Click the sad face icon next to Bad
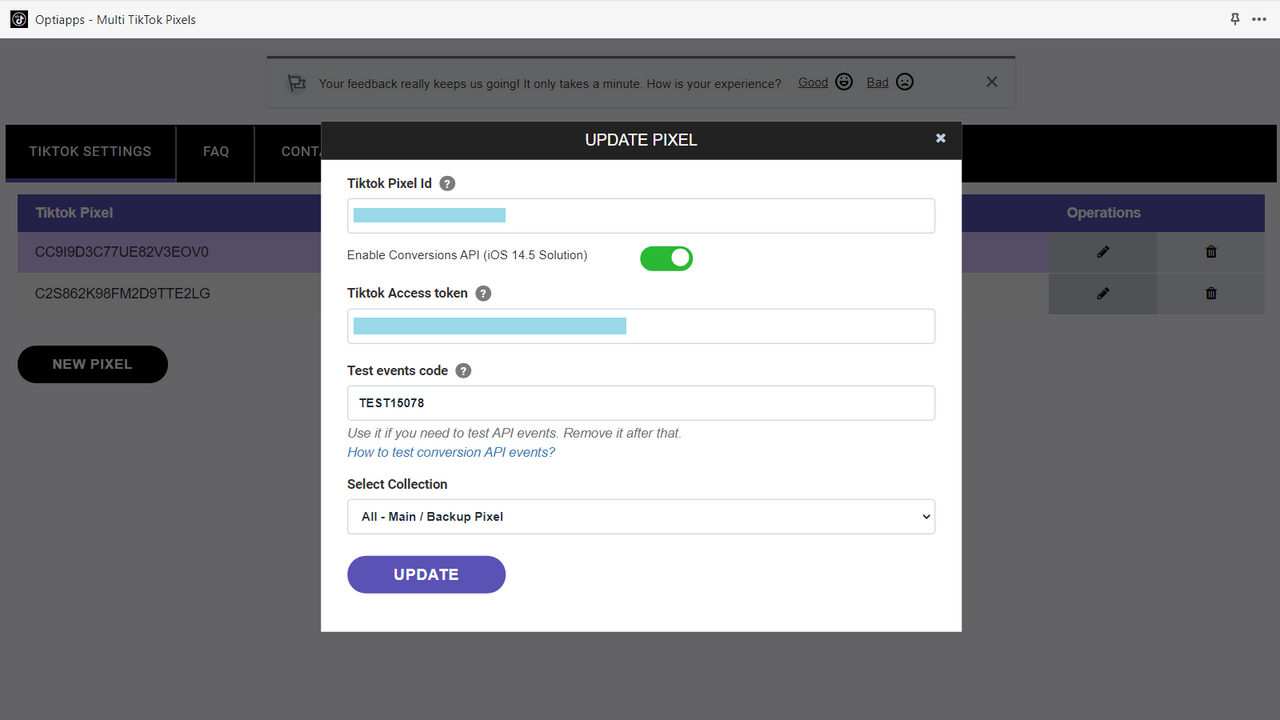Image resolution: width=1280 pixels, height=720 pixels. point(905,82)
